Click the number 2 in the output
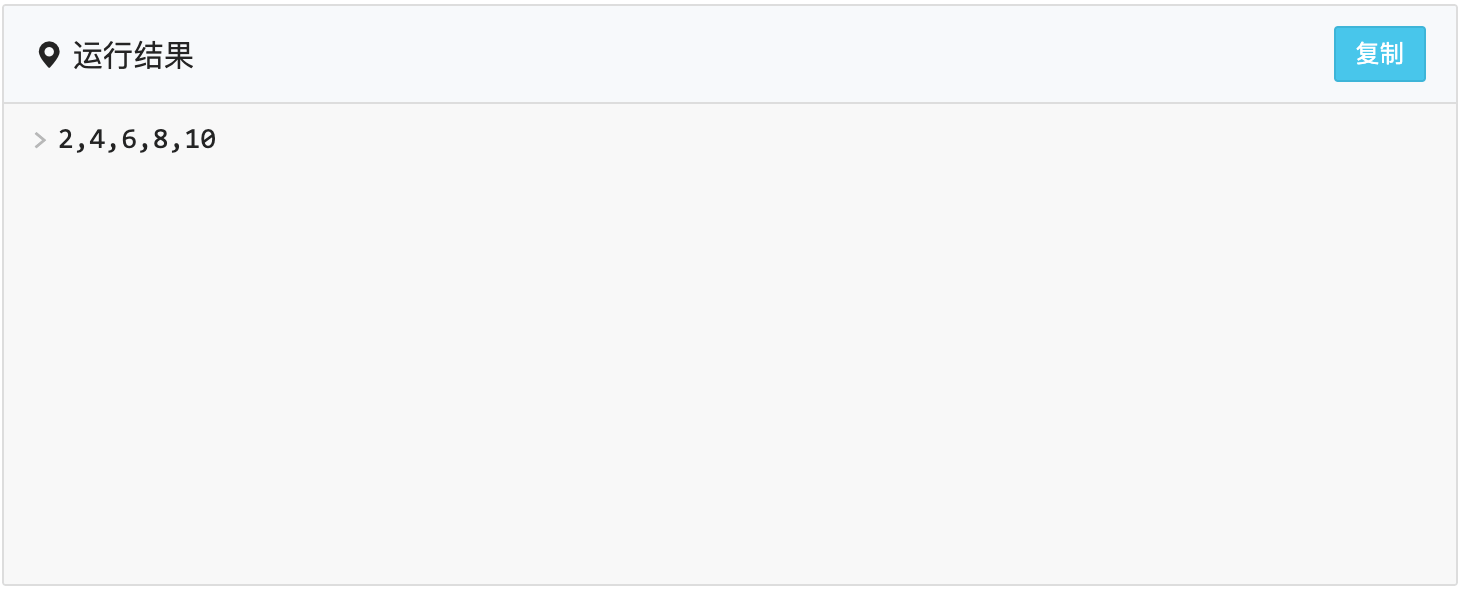The width and height of the screenshot is (1464, 590). coord(66,140)
